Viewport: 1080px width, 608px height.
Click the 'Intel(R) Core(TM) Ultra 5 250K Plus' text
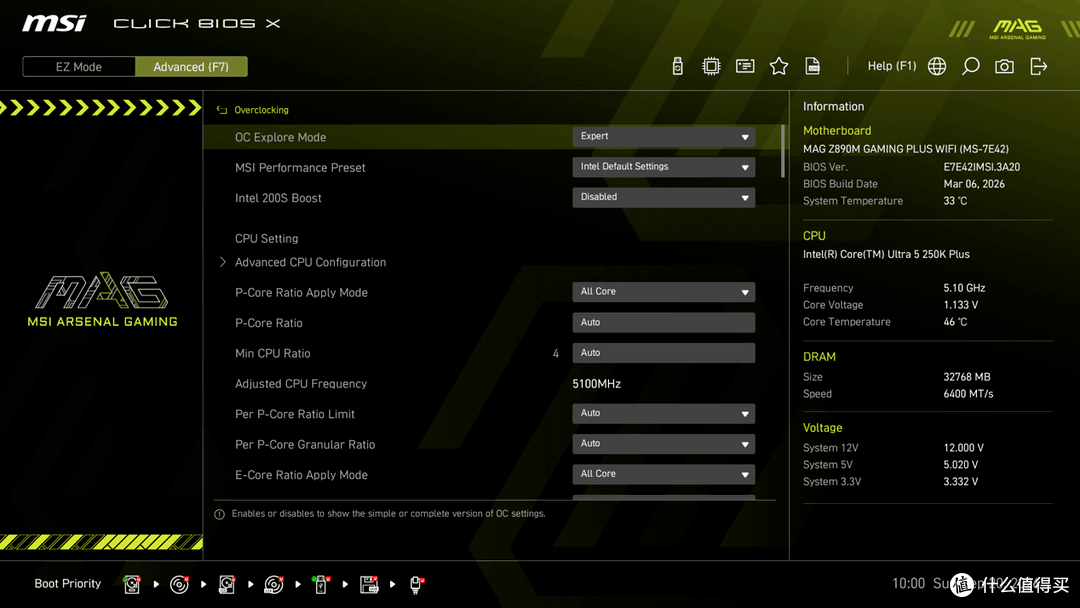tap(886, 254)
